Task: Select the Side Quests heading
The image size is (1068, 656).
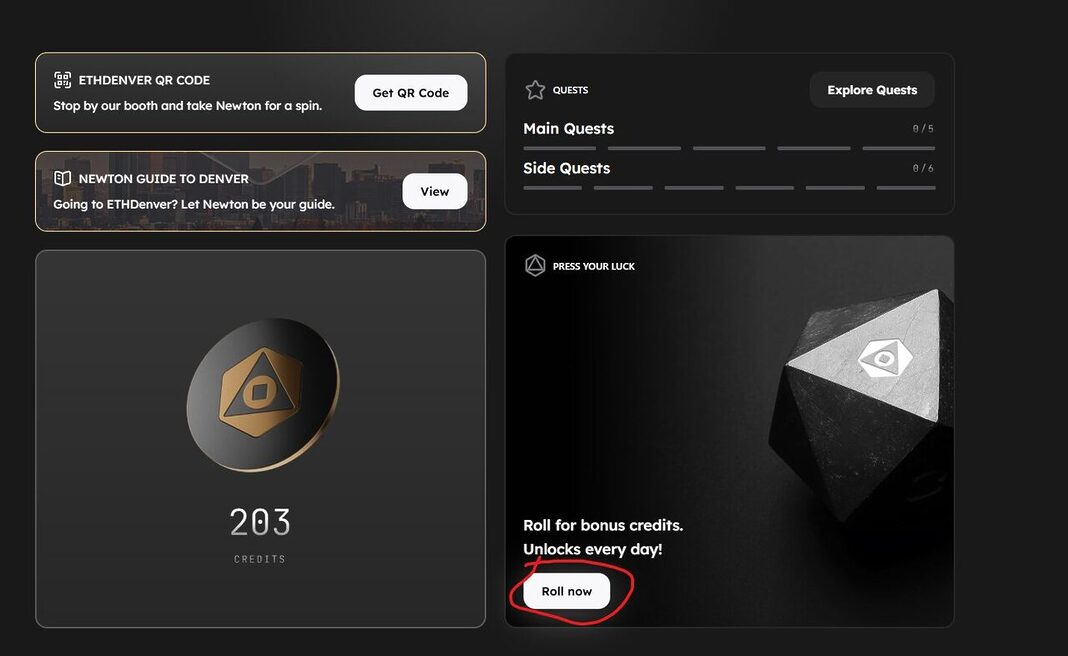Action: (x=567, y=168)
